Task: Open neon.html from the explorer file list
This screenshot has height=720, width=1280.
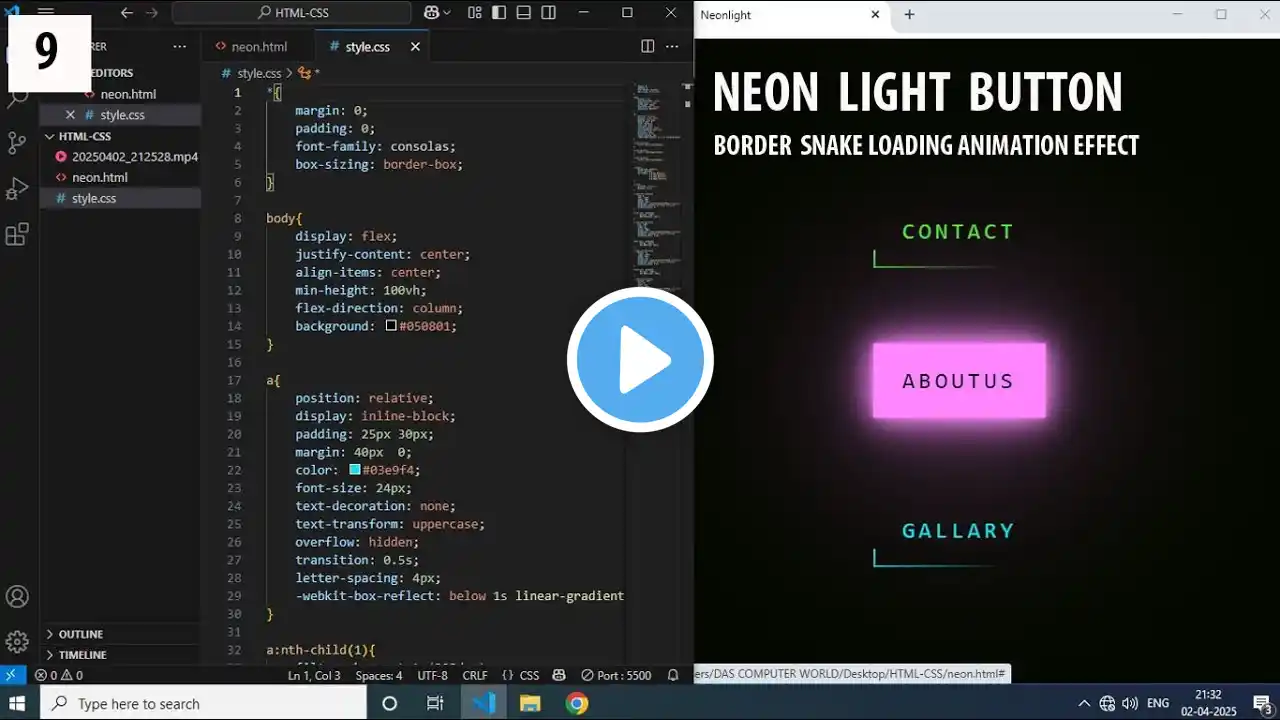Action: click(99, 178)
